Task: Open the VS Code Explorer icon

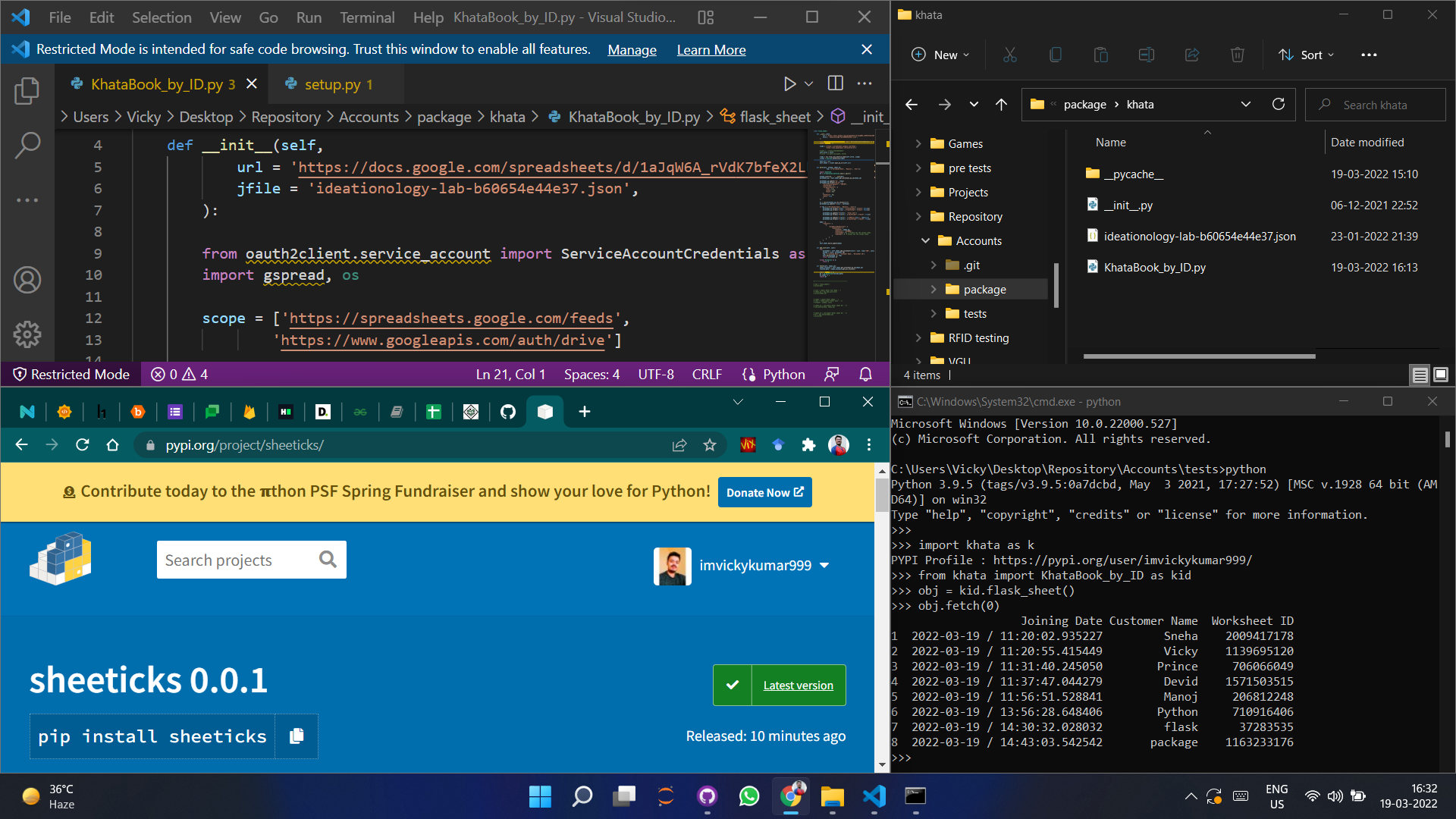Action: tap(27, 91)
